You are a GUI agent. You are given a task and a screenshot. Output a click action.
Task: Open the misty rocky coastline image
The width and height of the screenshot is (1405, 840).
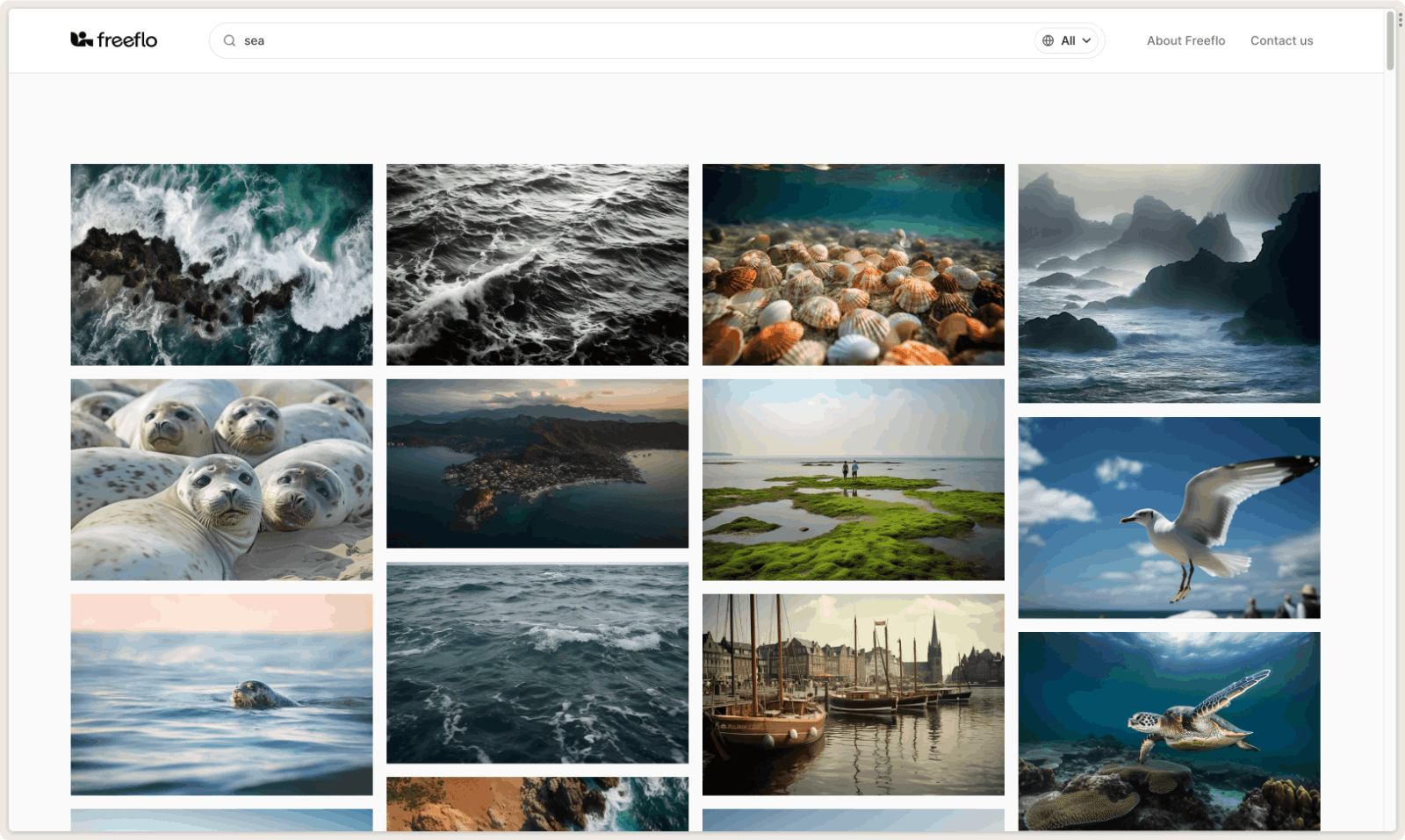[x=1169, y=283]
